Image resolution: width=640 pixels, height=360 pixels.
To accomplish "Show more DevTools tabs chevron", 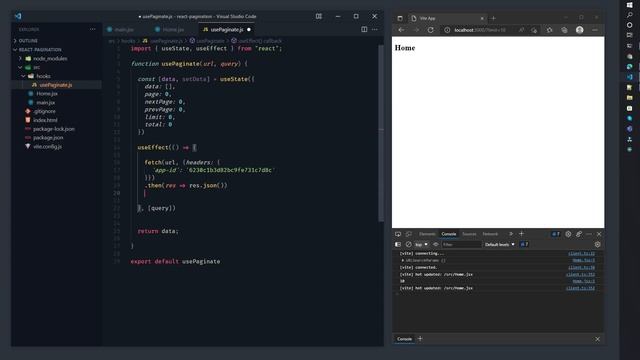I will click(510, 234).
